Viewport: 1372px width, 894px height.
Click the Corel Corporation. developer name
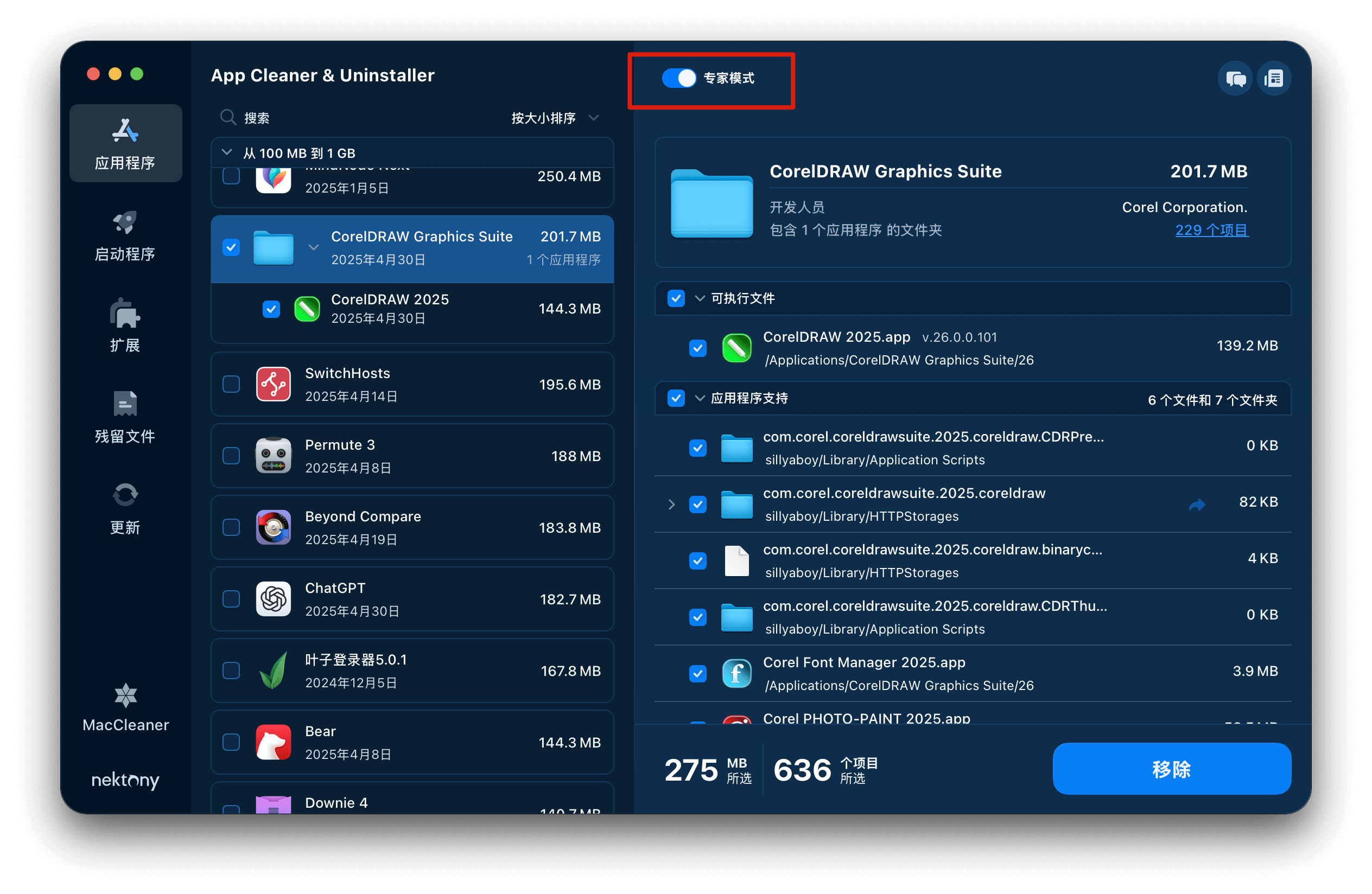pos(1184,207)
